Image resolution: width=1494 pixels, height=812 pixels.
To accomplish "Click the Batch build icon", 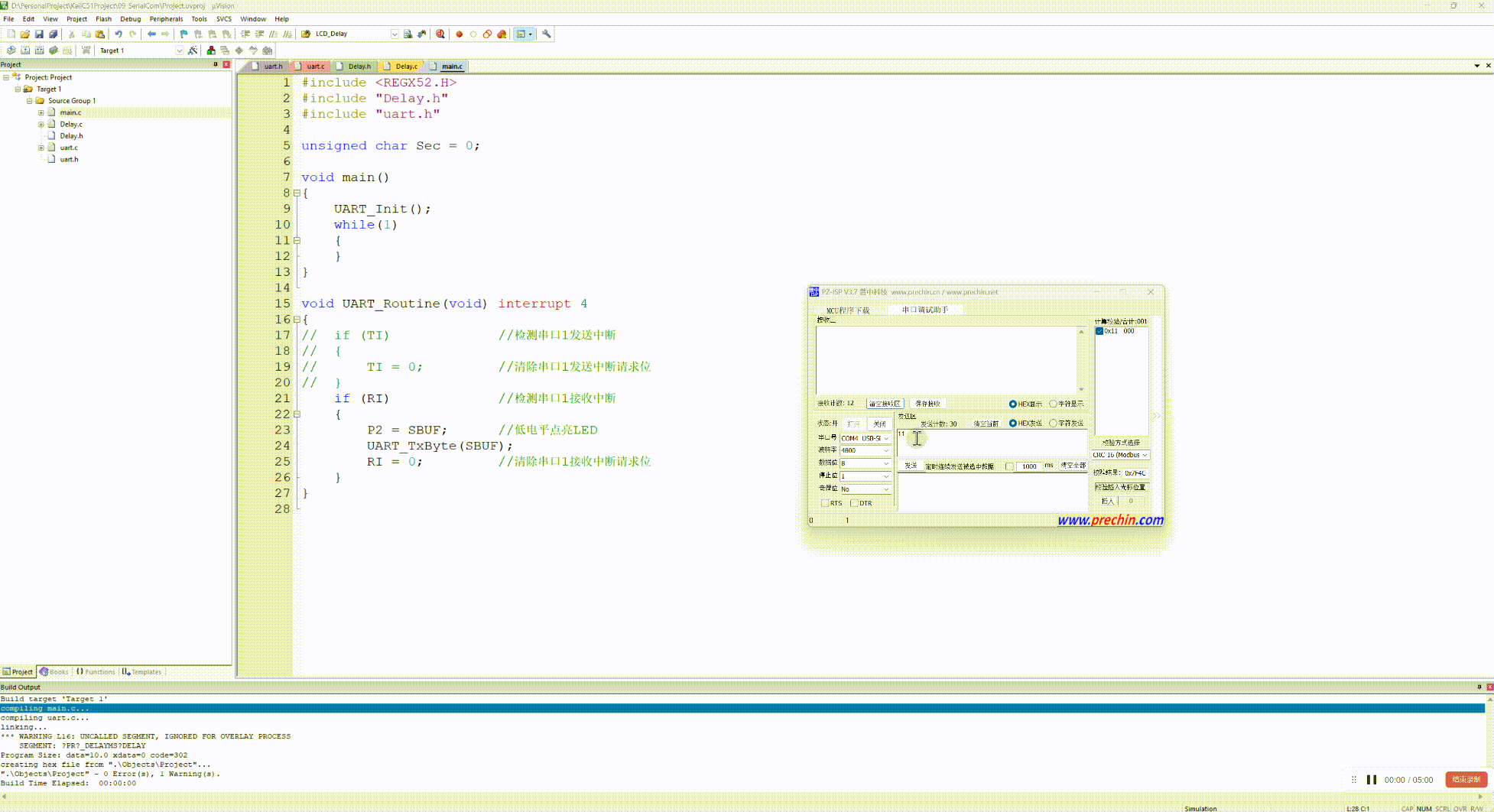I will [54, 50].
